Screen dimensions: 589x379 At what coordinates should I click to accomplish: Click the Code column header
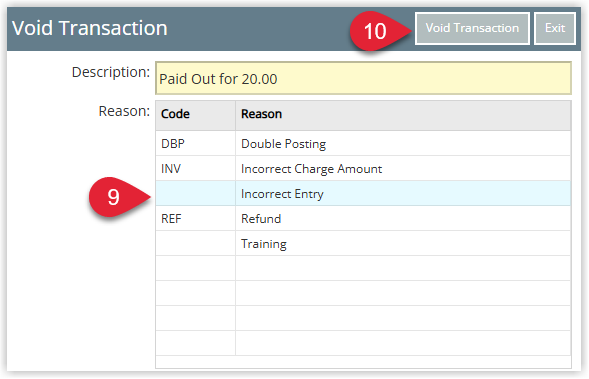pos(196,114)
